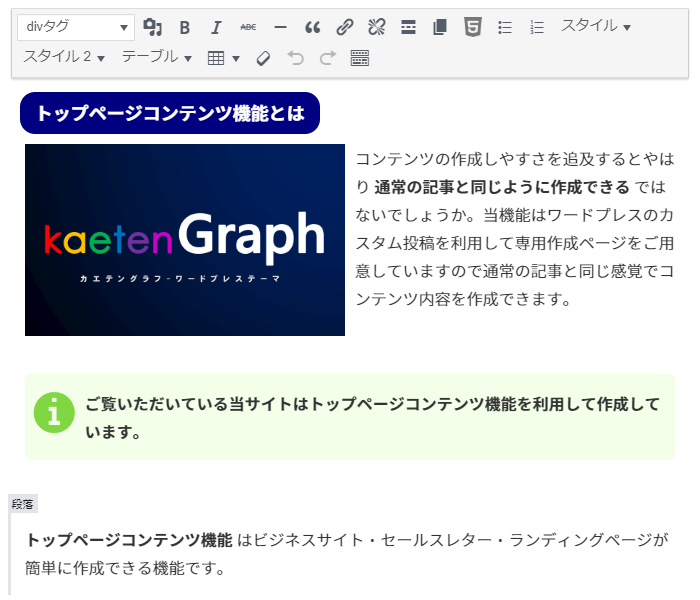Viewport: 700px width, 600px height.
Task: Insert a page break
Action: [440, 28]
